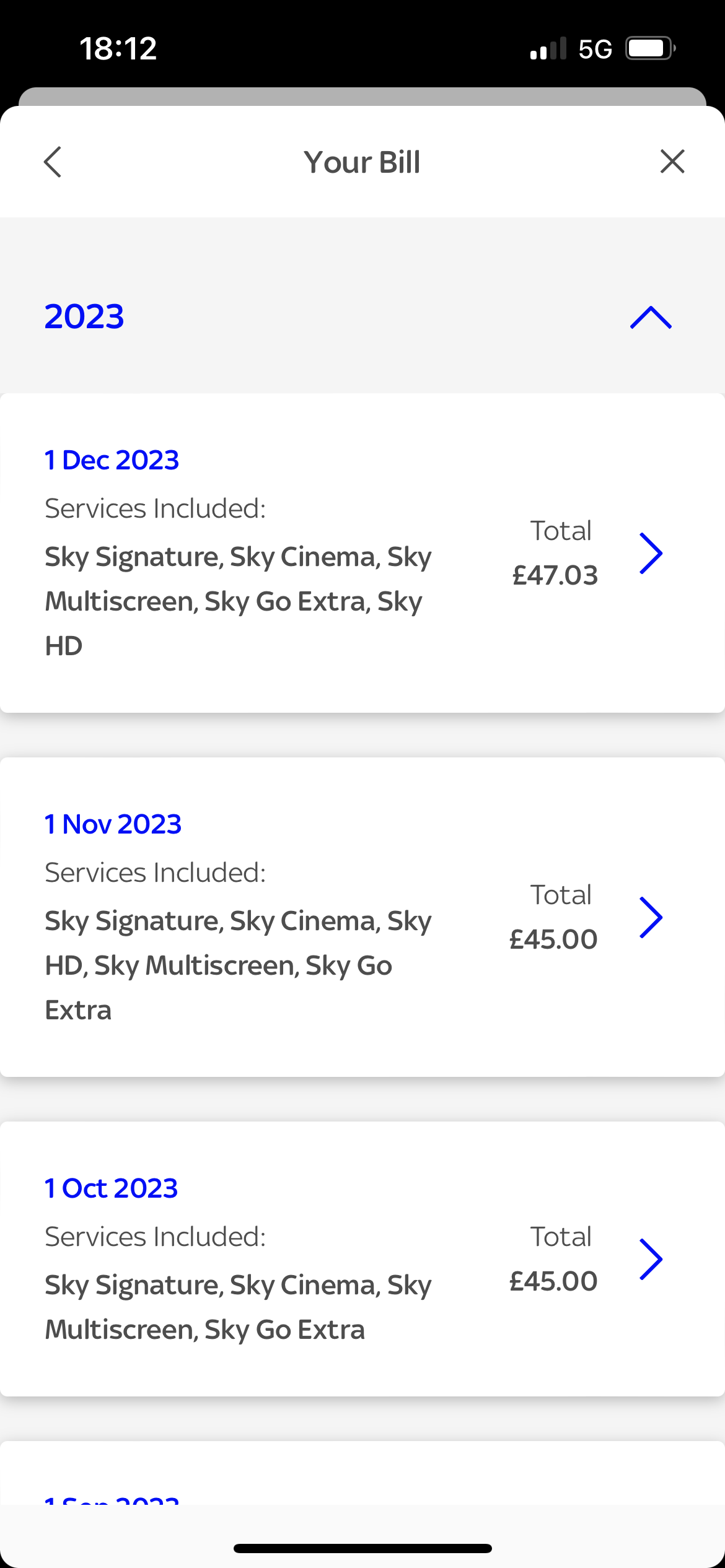Tap the 5G network indicator
This screenshot has height=1568, width=725.
point(595,49)
